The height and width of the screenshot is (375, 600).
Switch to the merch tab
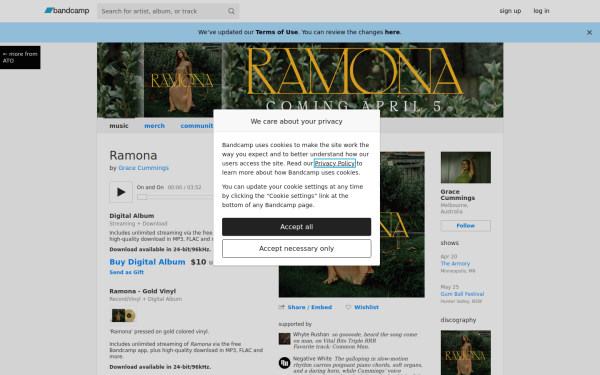[154, 126]
